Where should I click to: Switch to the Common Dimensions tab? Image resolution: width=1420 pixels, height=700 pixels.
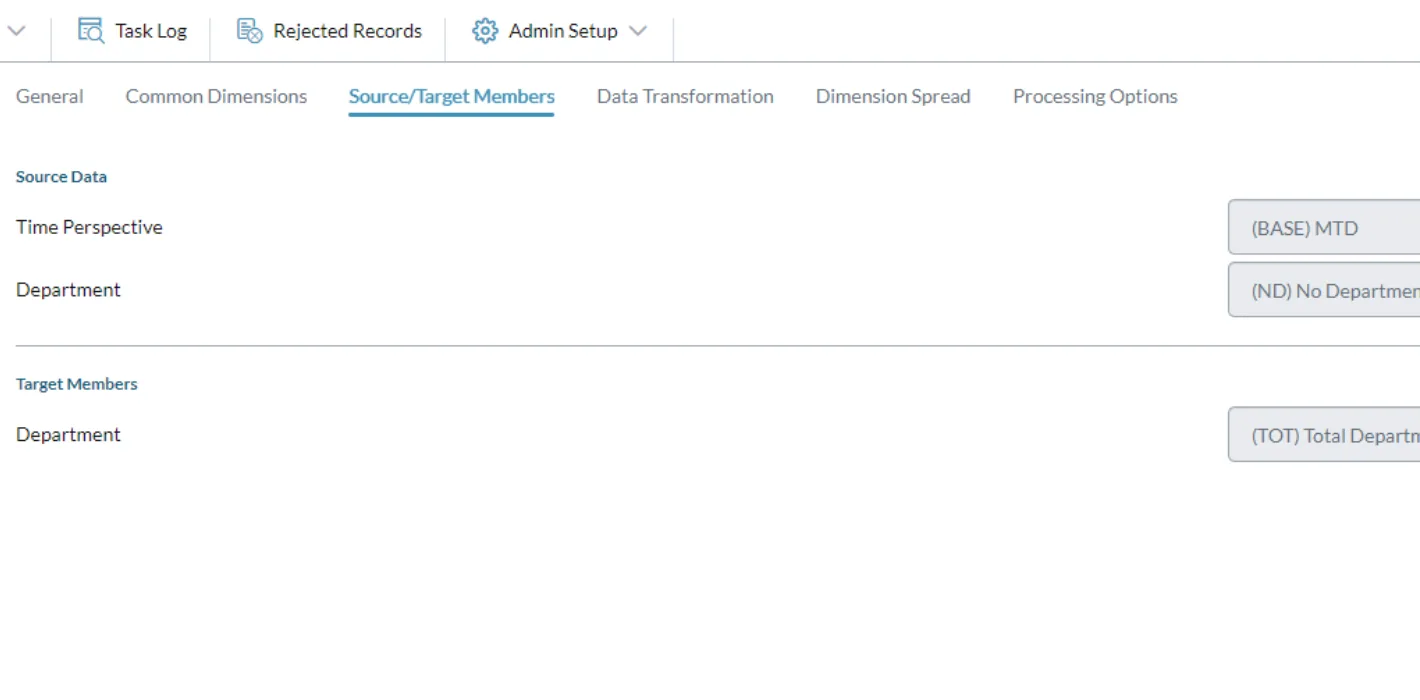coord(216,96)
